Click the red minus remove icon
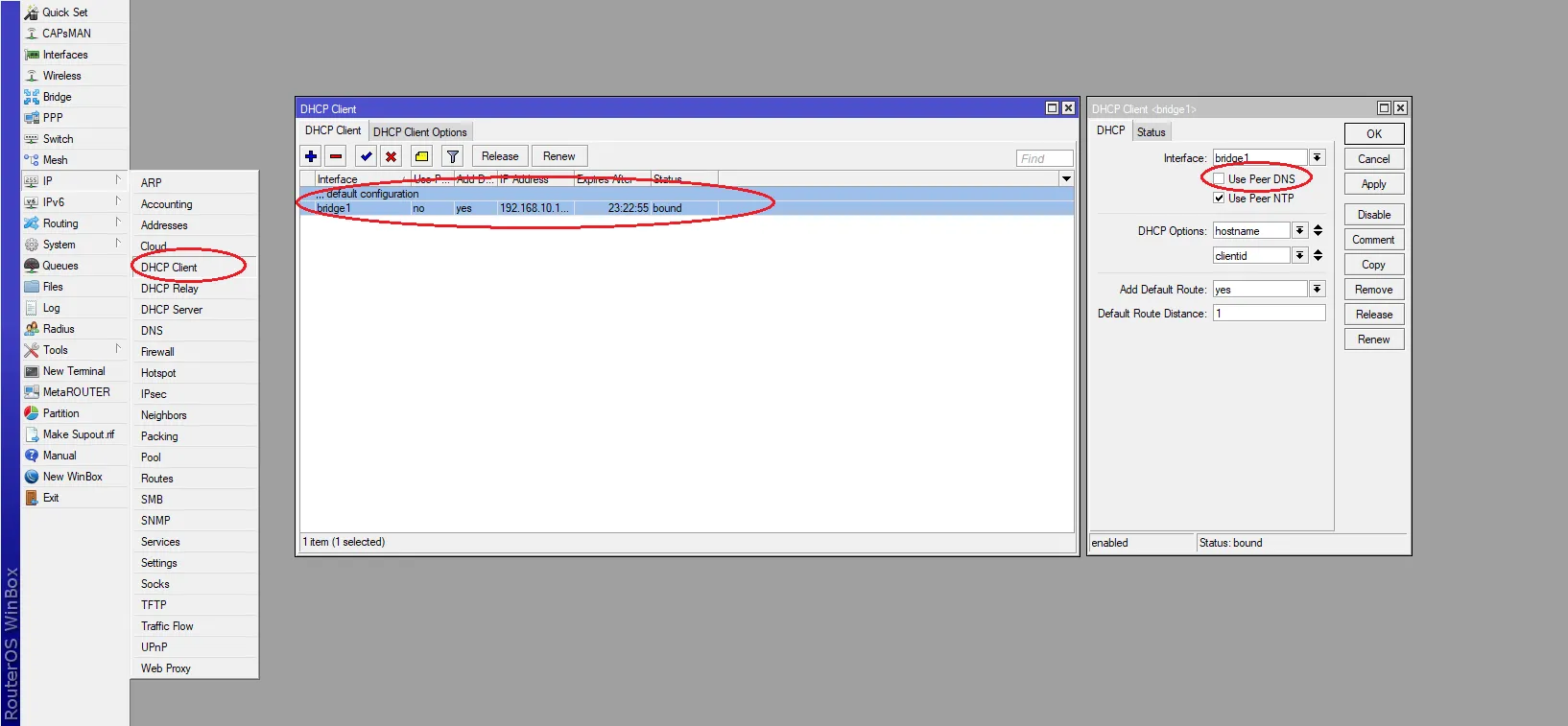1568x726 pixels. tap(336, 156)
